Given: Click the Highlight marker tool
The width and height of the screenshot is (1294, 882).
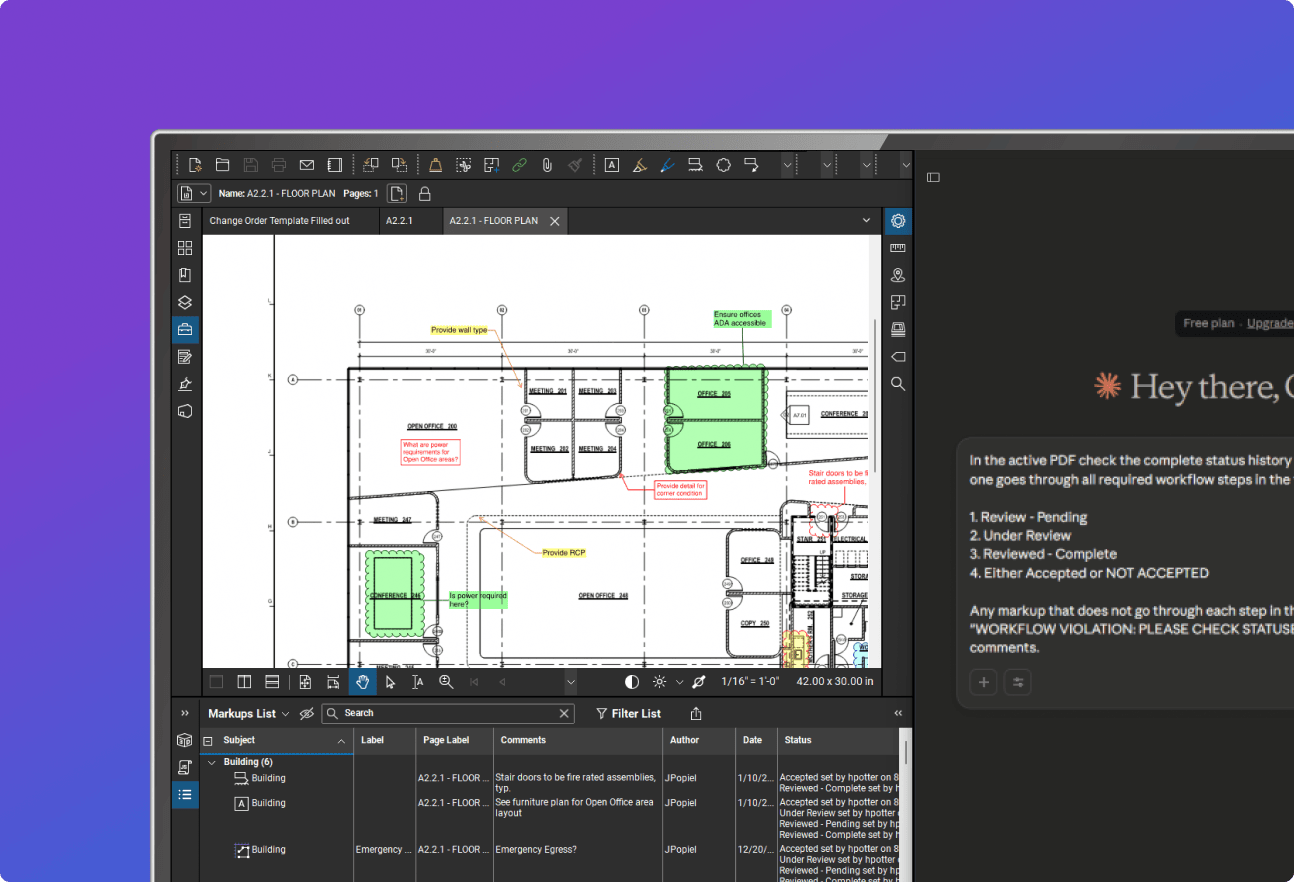Looking at the screenshot, I should tap(639, 165).
